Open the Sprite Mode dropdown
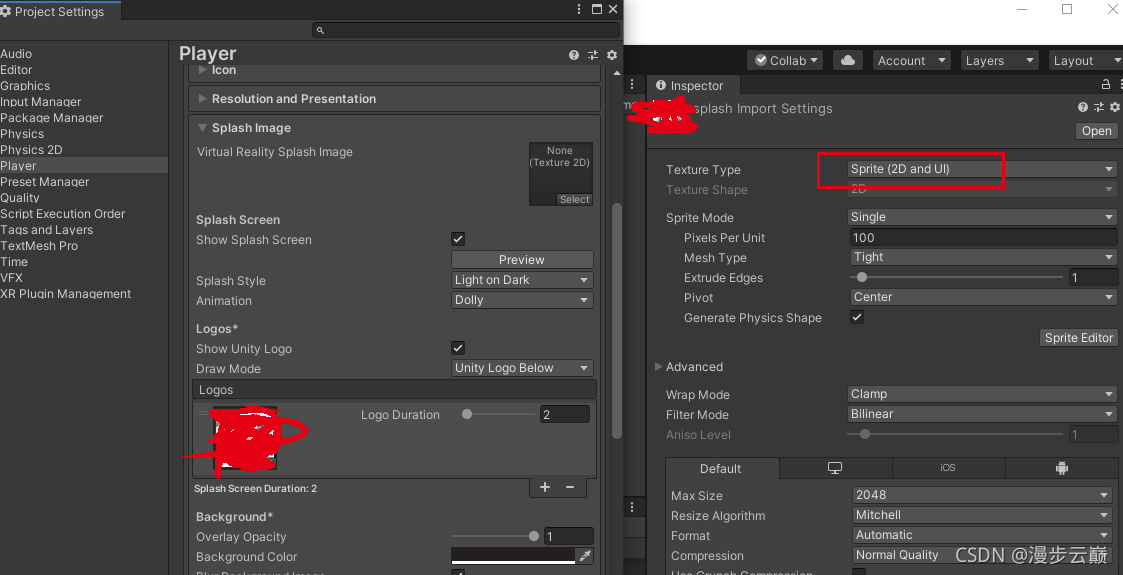 pyautogui.click(x=982, y=217)
